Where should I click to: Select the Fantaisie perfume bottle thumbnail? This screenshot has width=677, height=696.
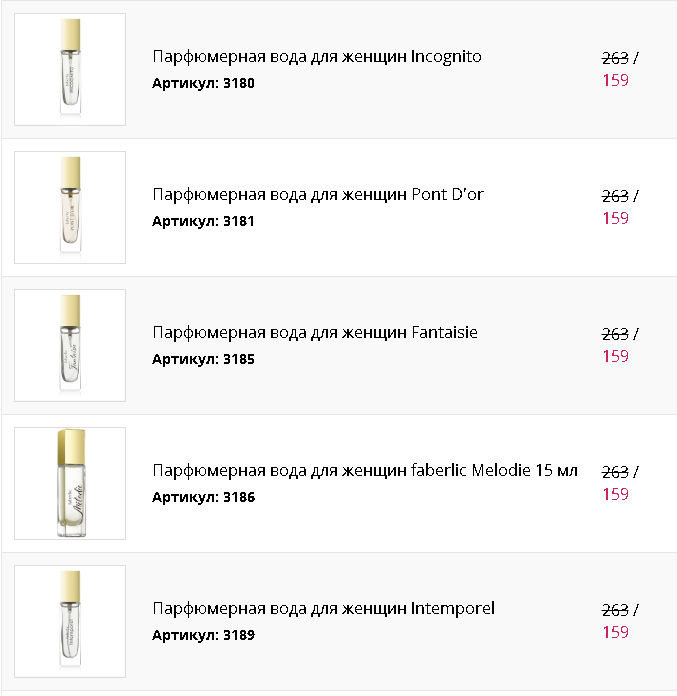coord(70,345)
